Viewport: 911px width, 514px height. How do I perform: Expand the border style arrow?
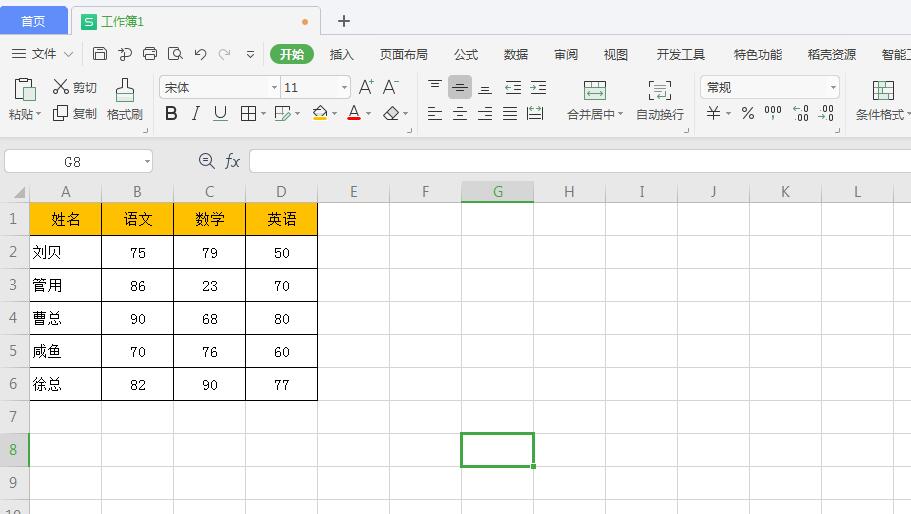point(263,114)
